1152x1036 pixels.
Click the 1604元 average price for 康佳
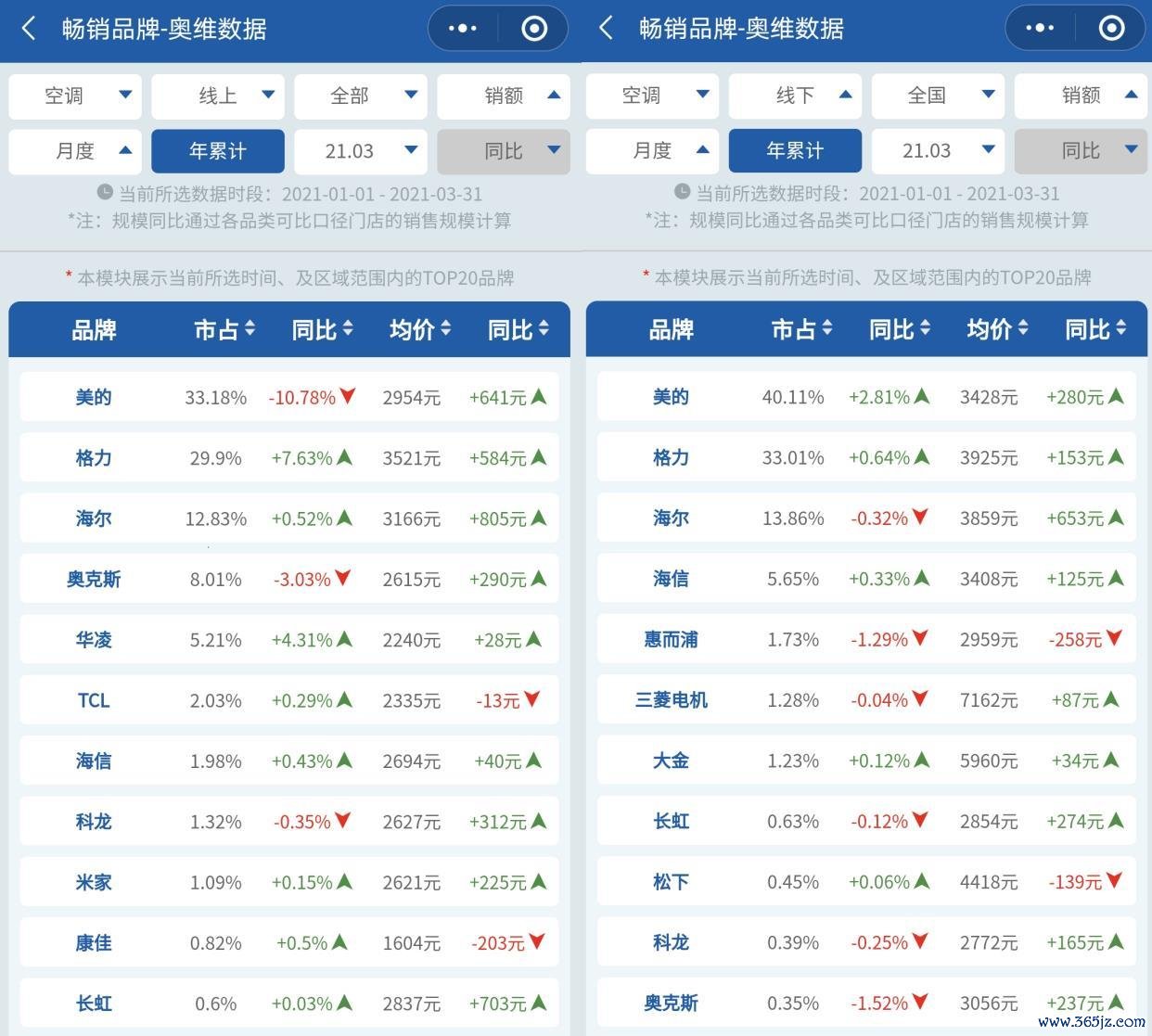click(x=412, y=942)
